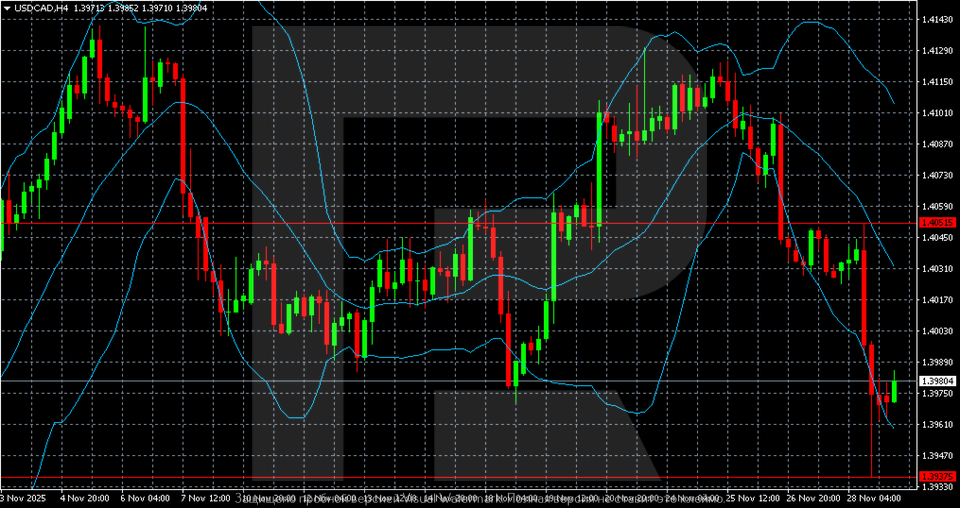Select the 7 Nov 12:00 time label
Screen dimensions: 960x508
pos(206,497)
